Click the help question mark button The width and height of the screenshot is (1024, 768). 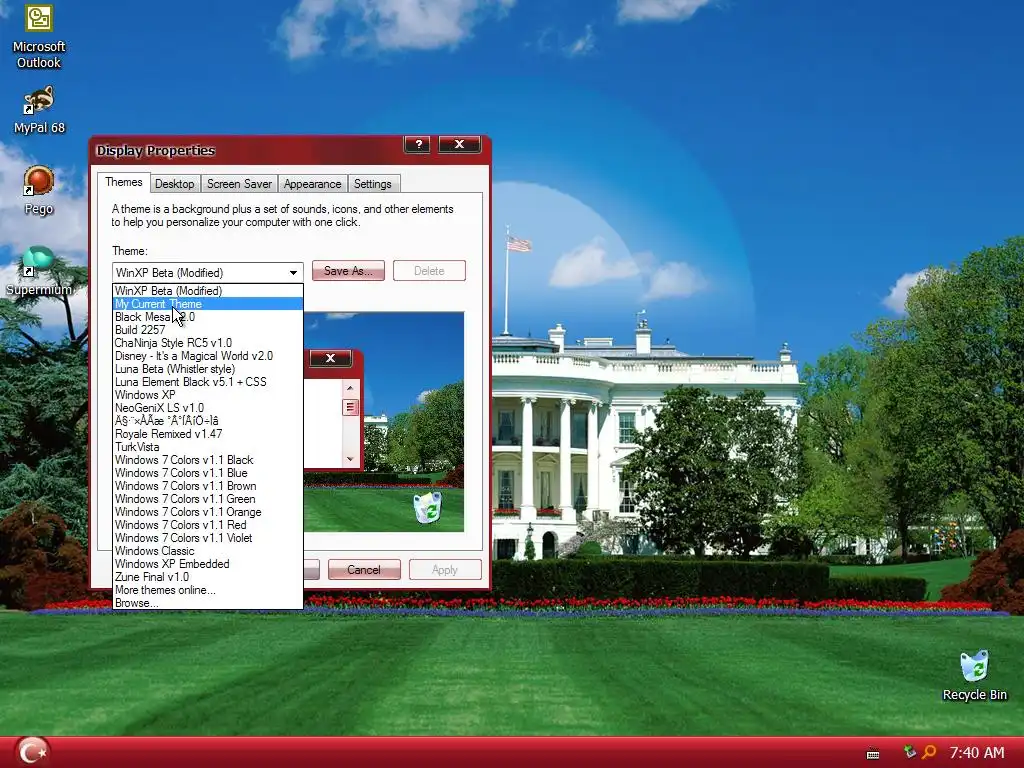pyautogui.click(x=418, y=144)
